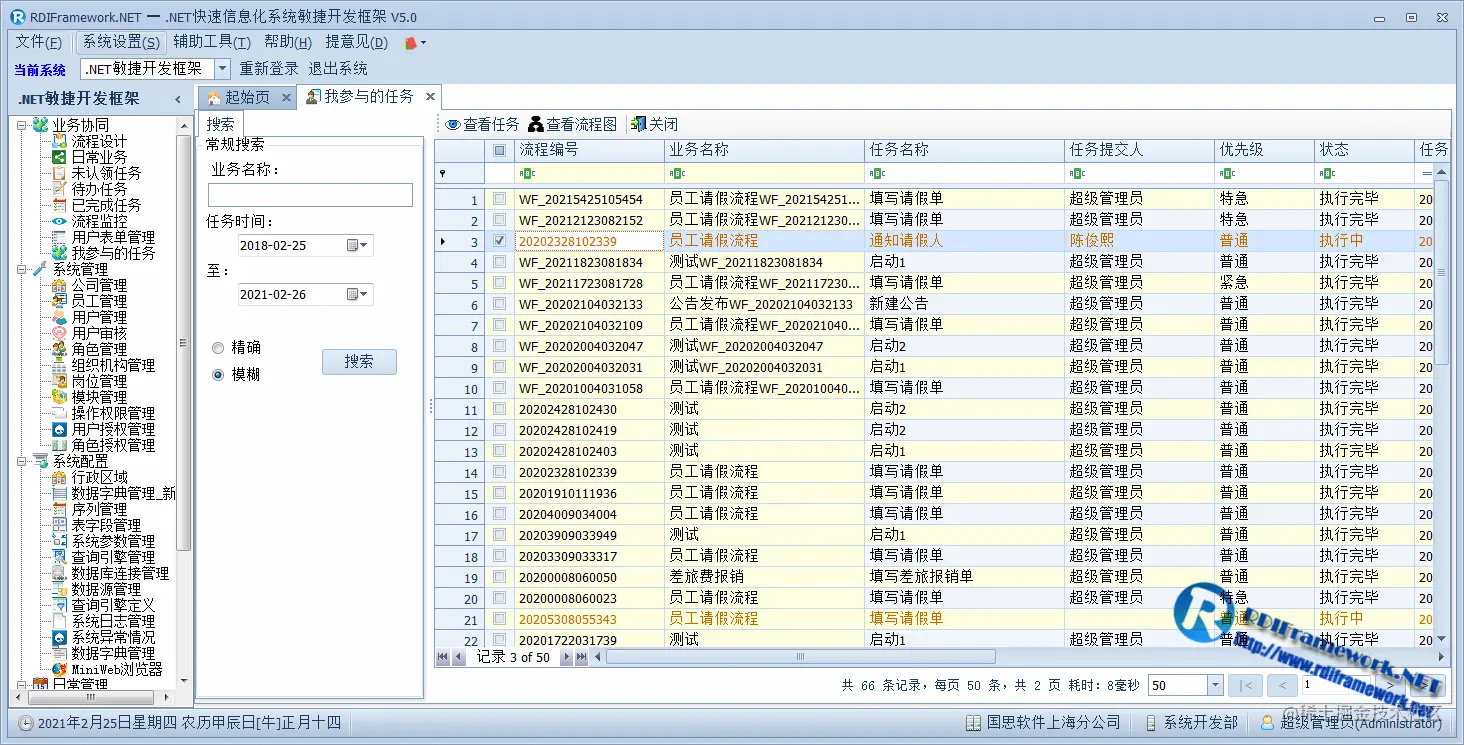This screenshot has width=1464, height=745.
Task: Collapse the .NET敏捷开发框架 side panel chevron
Action: 178,99
